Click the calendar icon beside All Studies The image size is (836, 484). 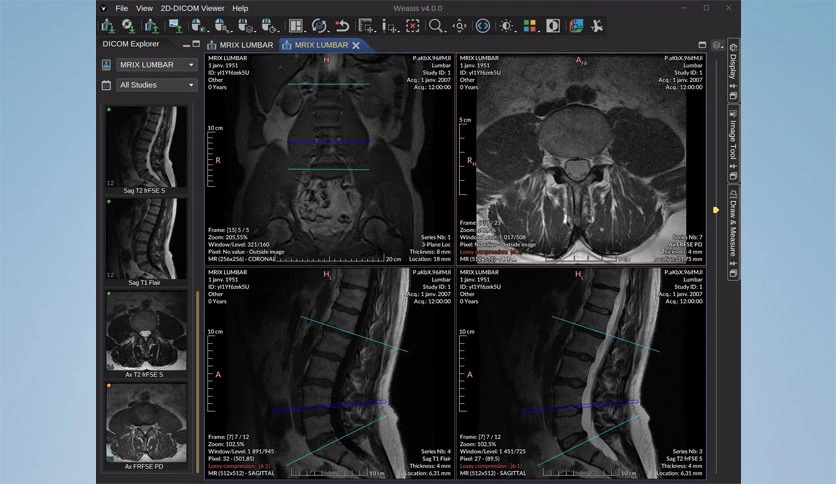coord(107,85)
